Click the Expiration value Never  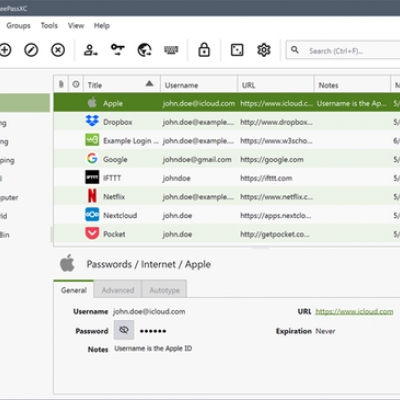coord(325,331)
